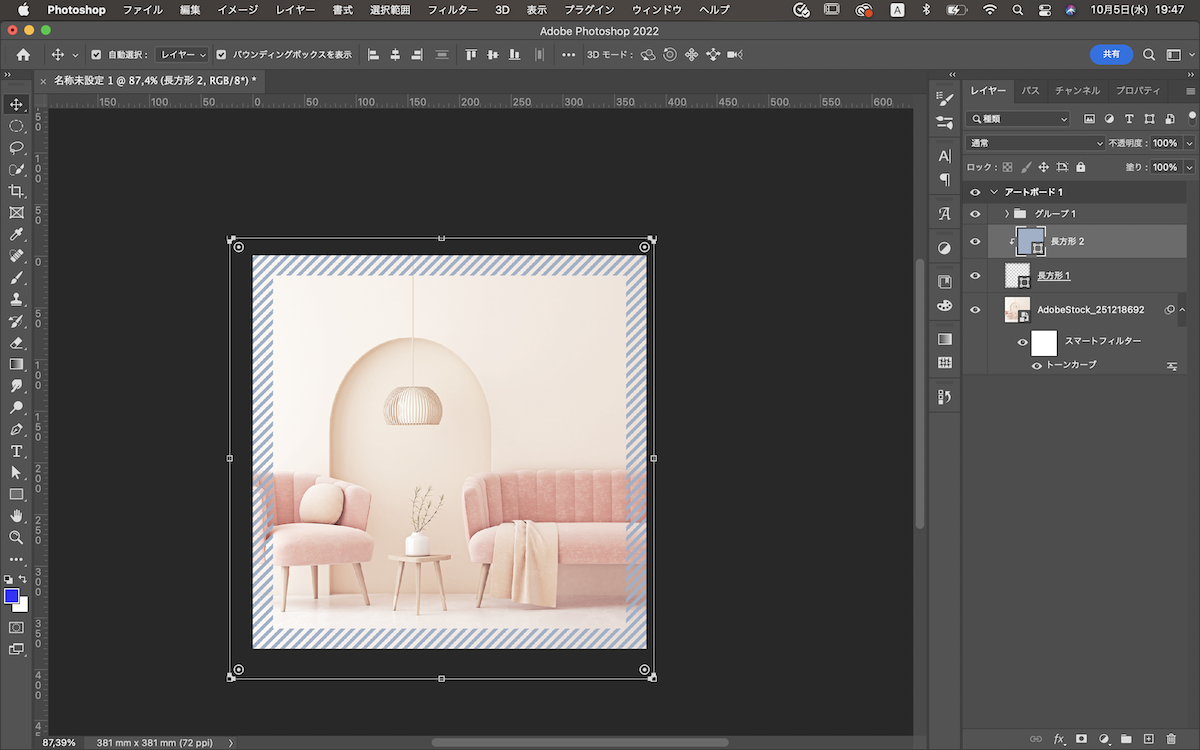Switch to the チャンネル tab
This screenshot has width=1200, height=750.
click(1077, 91)
